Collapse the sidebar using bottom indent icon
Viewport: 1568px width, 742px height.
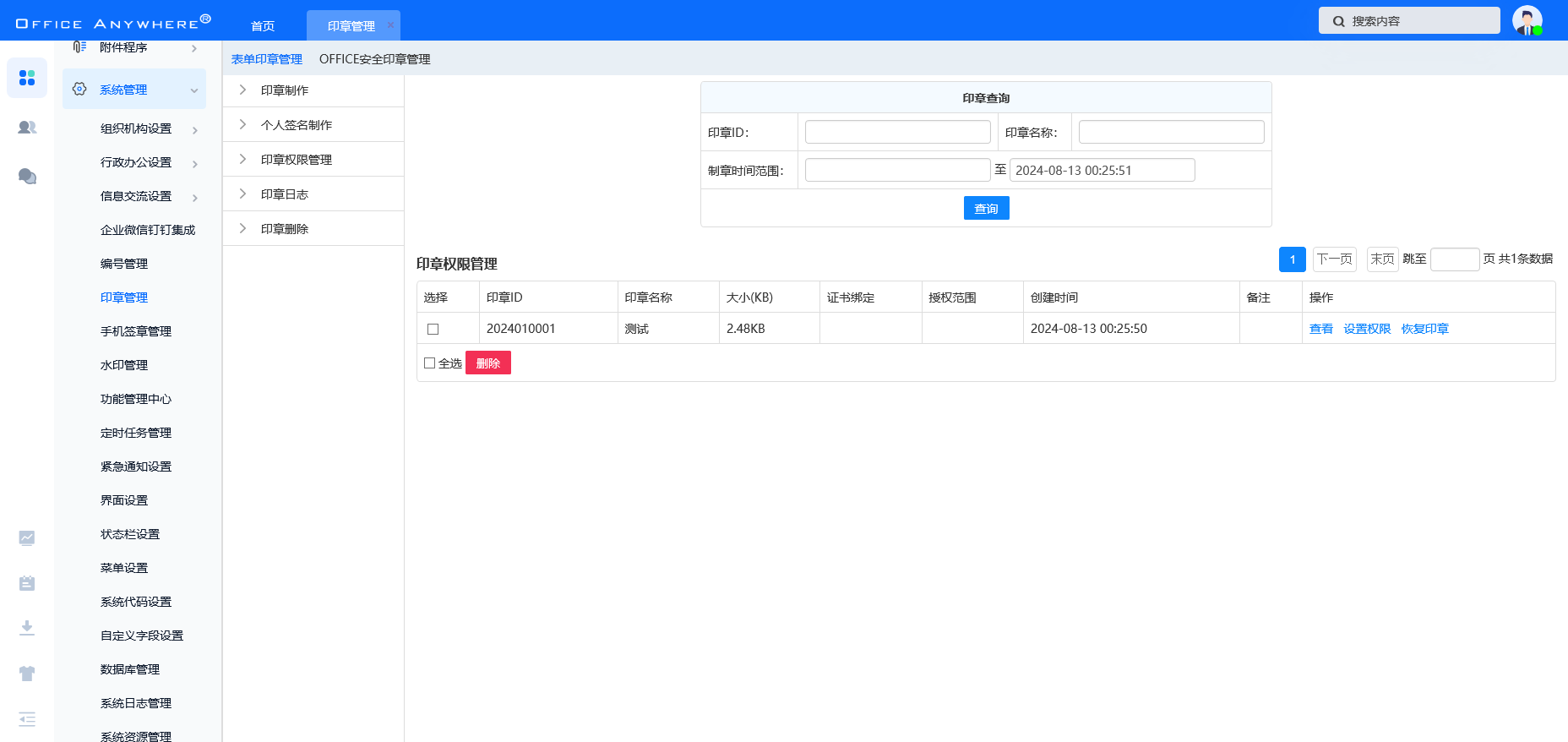tap(27, 719)
